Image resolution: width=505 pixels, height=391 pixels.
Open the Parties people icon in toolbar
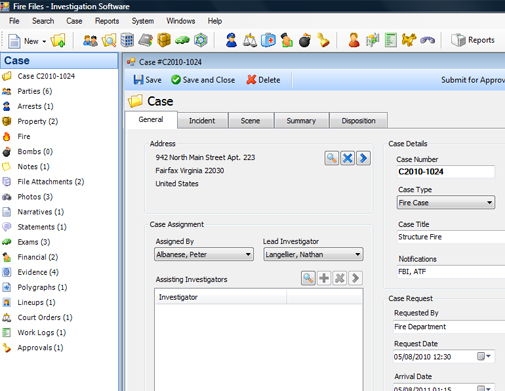click(90, 41)
